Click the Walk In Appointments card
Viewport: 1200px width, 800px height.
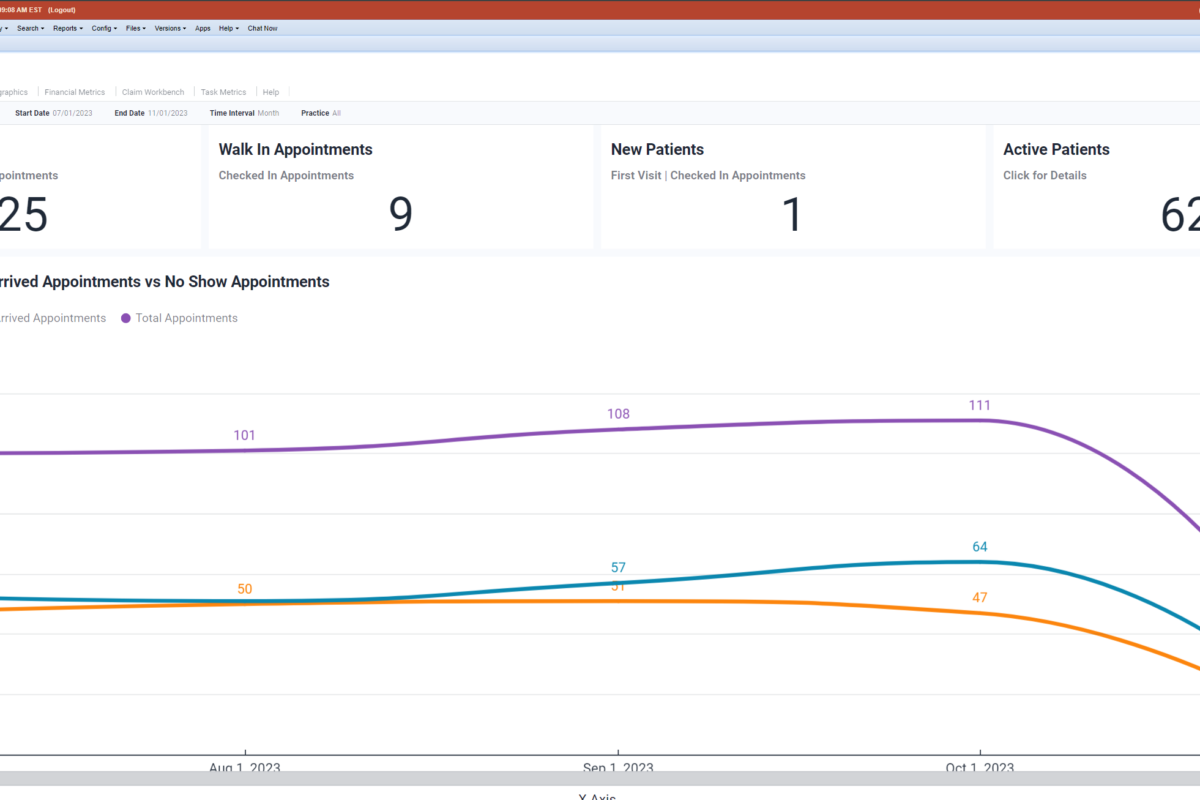coord(400,188)
